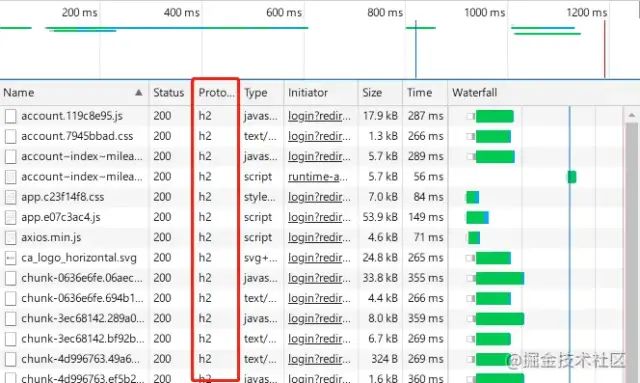Click the file icon beside chunk-4d996763.49a6
Image resolution: width=640 pixels, height=383 pixels.
pyautogui.click(x=11, y=359)
